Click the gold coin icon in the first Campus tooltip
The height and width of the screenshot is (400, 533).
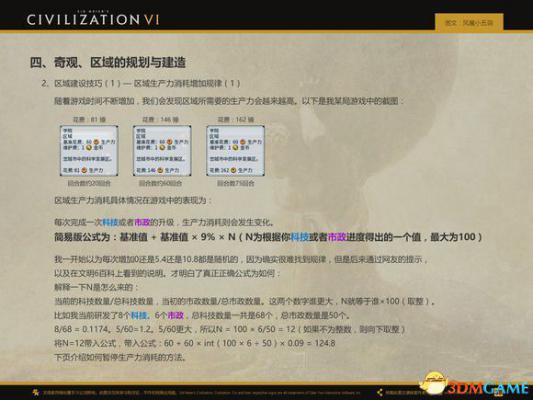click(x=89, y=148)
